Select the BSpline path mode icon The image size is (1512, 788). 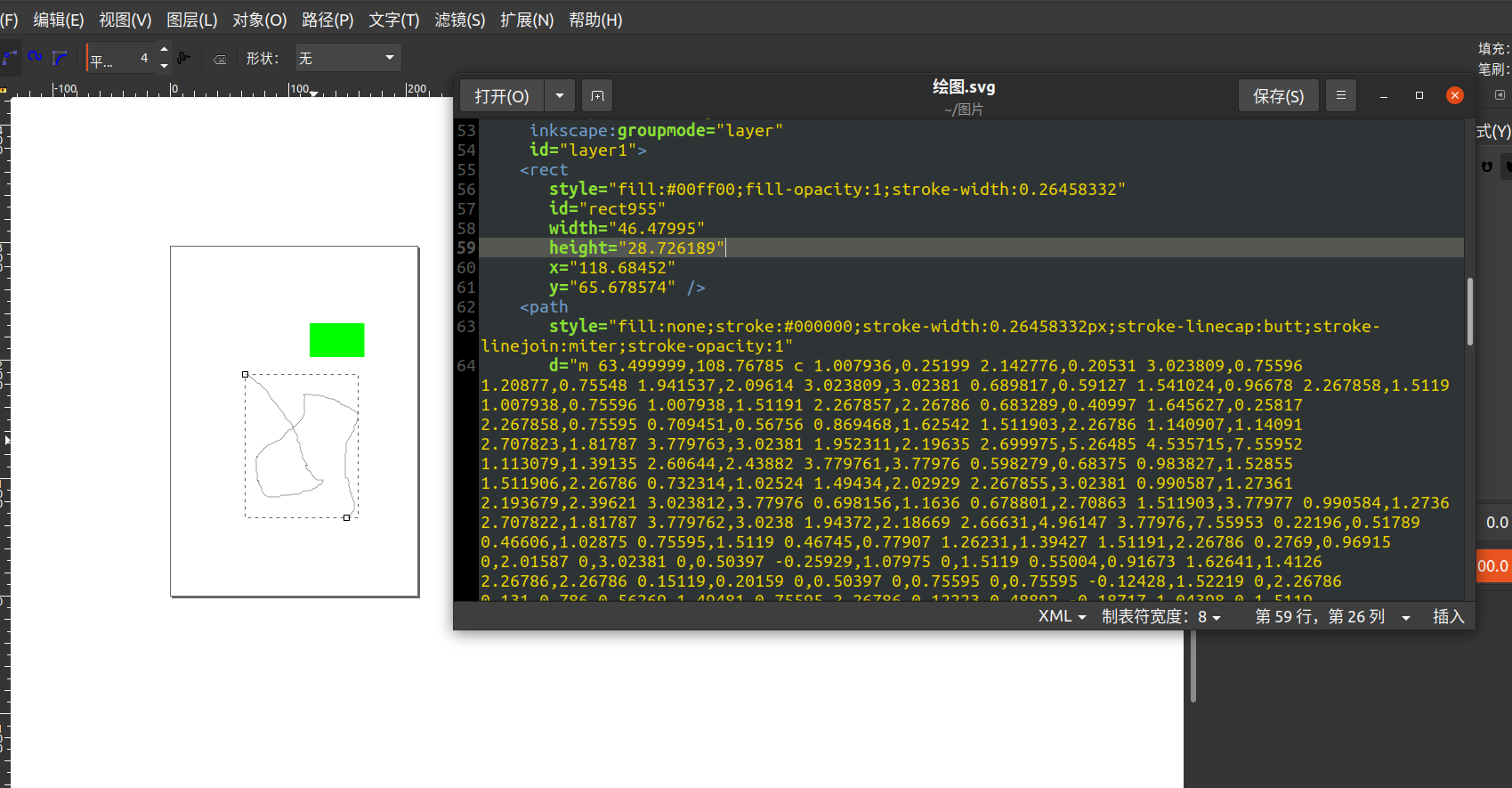pyautogui.click(x=60, y=58)
